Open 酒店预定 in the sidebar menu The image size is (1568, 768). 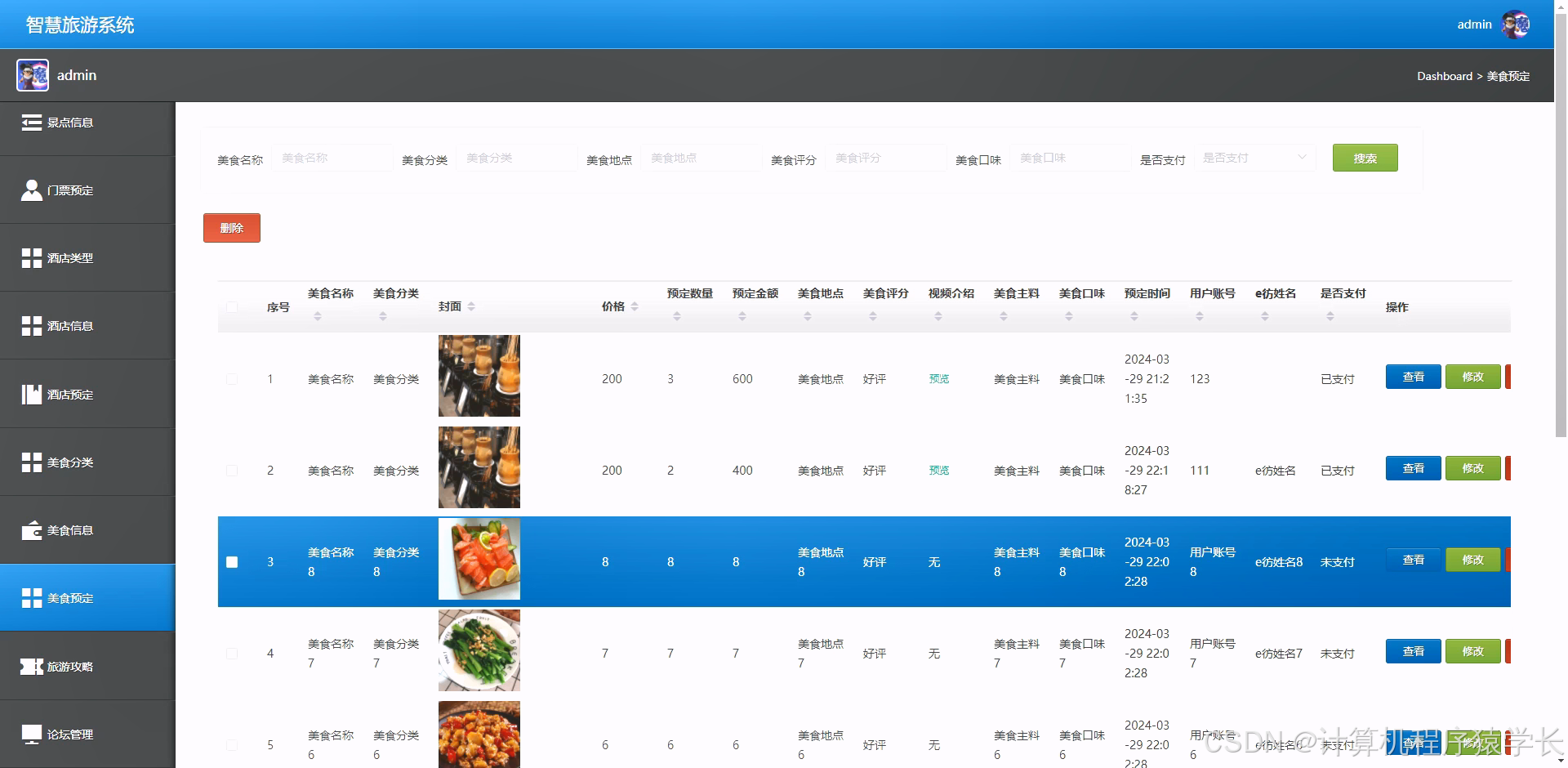87,395
